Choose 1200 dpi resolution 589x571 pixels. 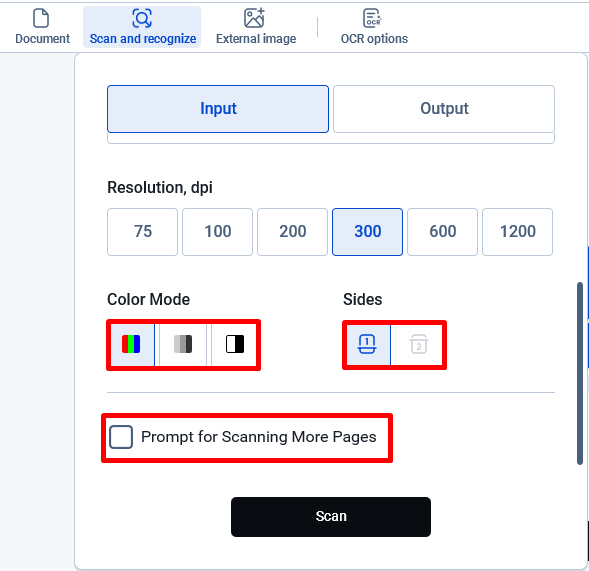coord(517,232)
